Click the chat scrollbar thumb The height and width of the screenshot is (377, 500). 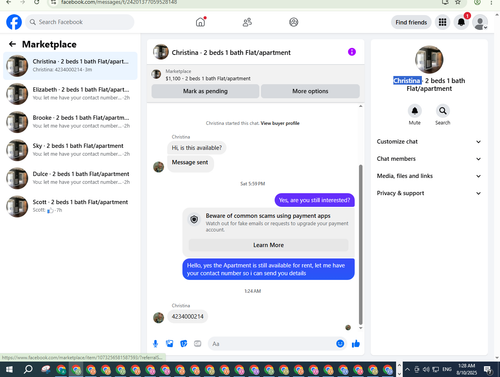pos(360,244)
